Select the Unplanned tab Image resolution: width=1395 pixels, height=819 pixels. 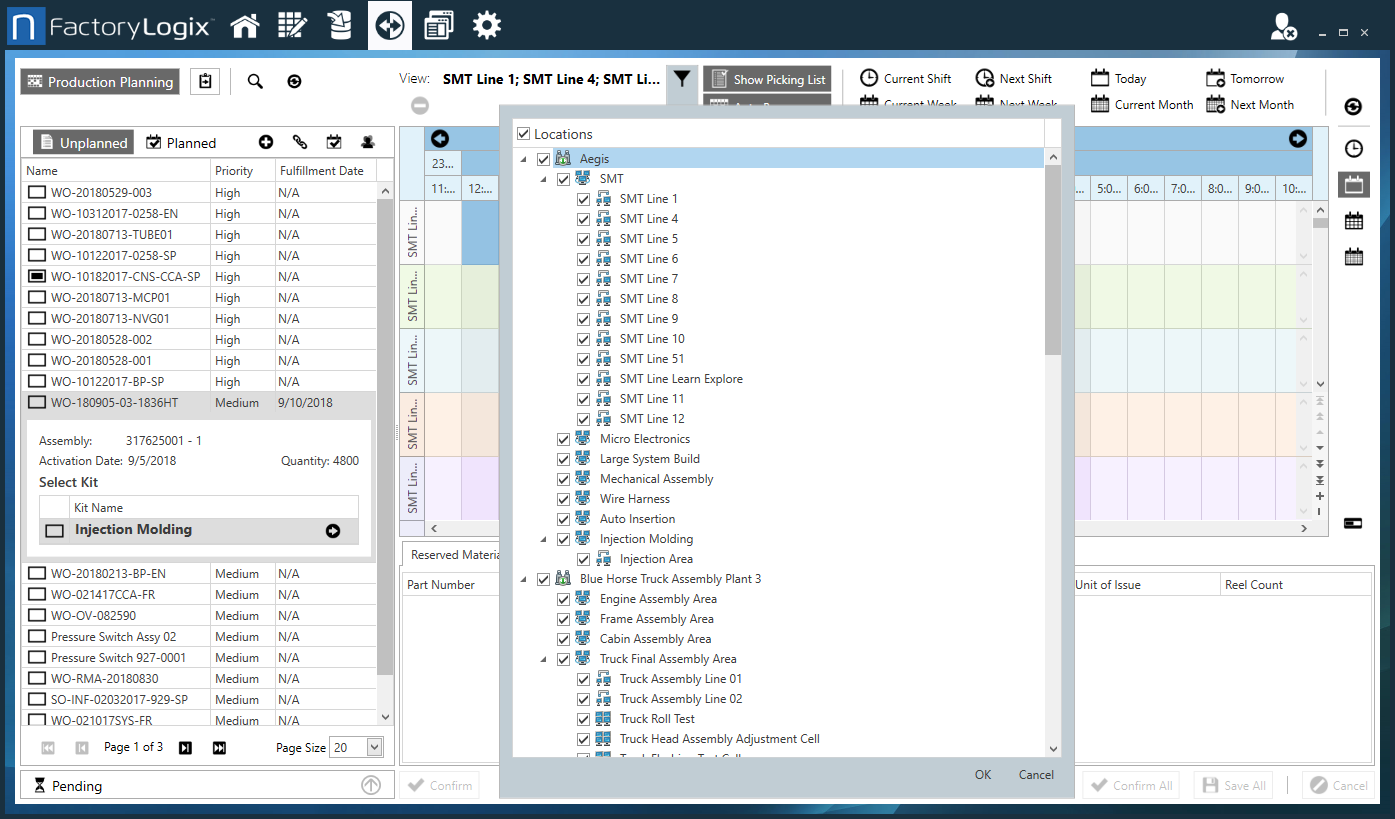(x=83, y=143)
